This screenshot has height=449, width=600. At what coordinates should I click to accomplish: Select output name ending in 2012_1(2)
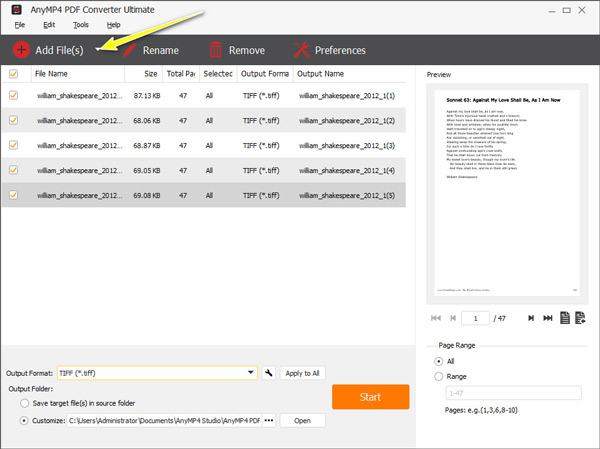coord(347,121)
